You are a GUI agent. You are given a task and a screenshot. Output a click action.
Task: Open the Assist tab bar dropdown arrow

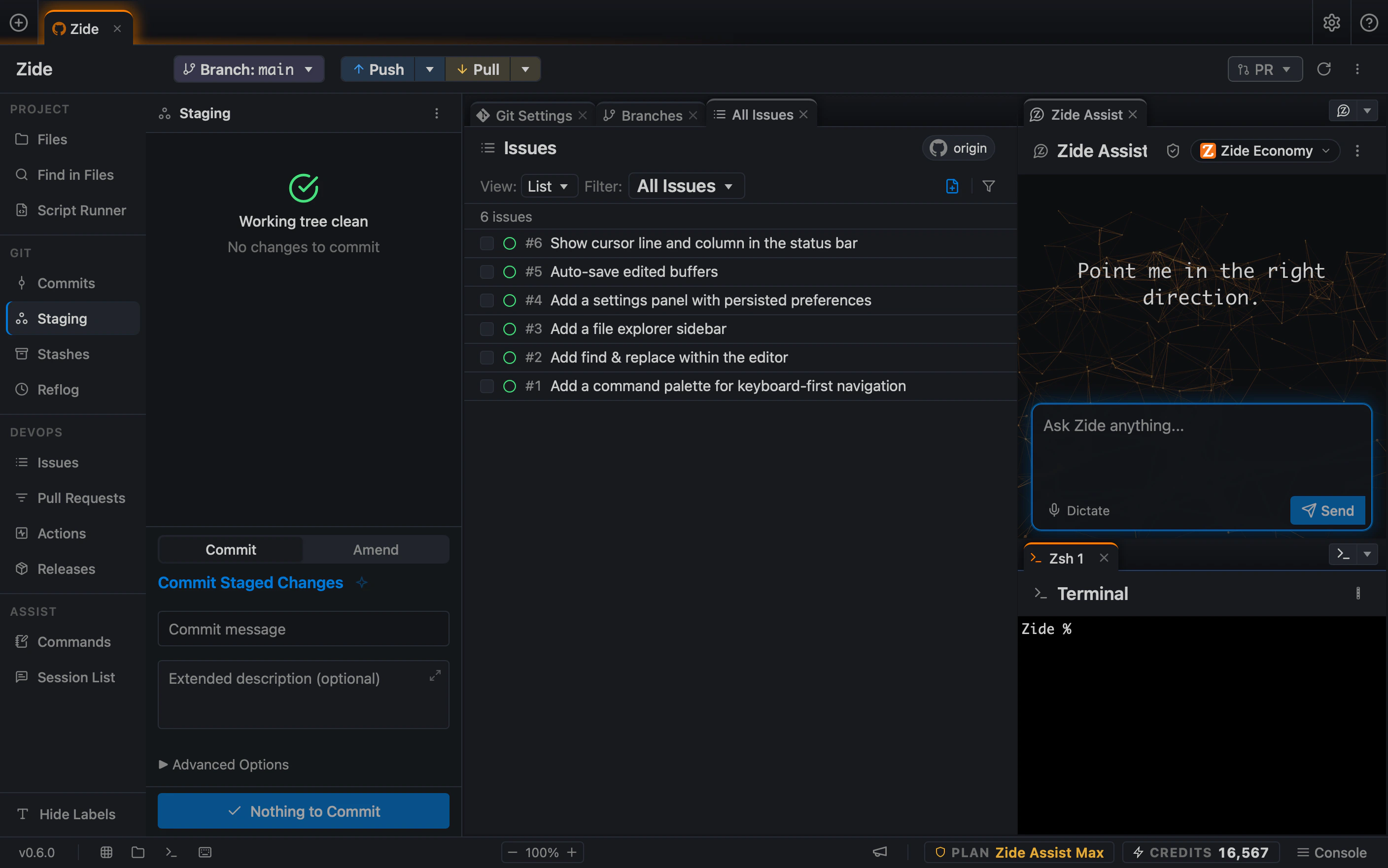click(x=1367, y=110)
